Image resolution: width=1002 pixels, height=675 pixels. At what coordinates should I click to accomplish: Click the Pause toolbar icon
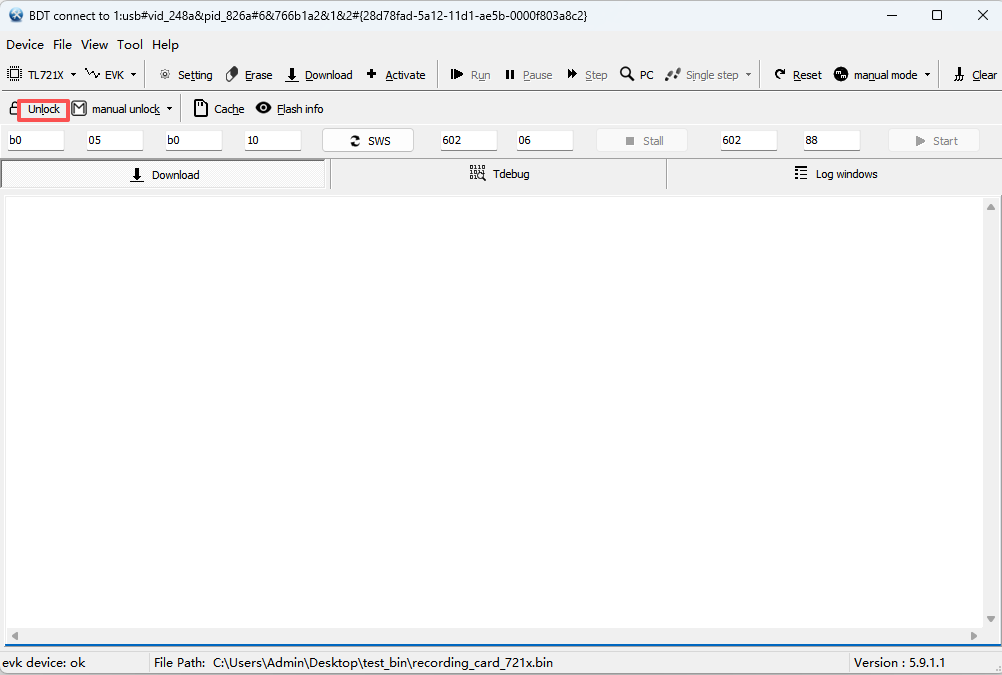510,75
